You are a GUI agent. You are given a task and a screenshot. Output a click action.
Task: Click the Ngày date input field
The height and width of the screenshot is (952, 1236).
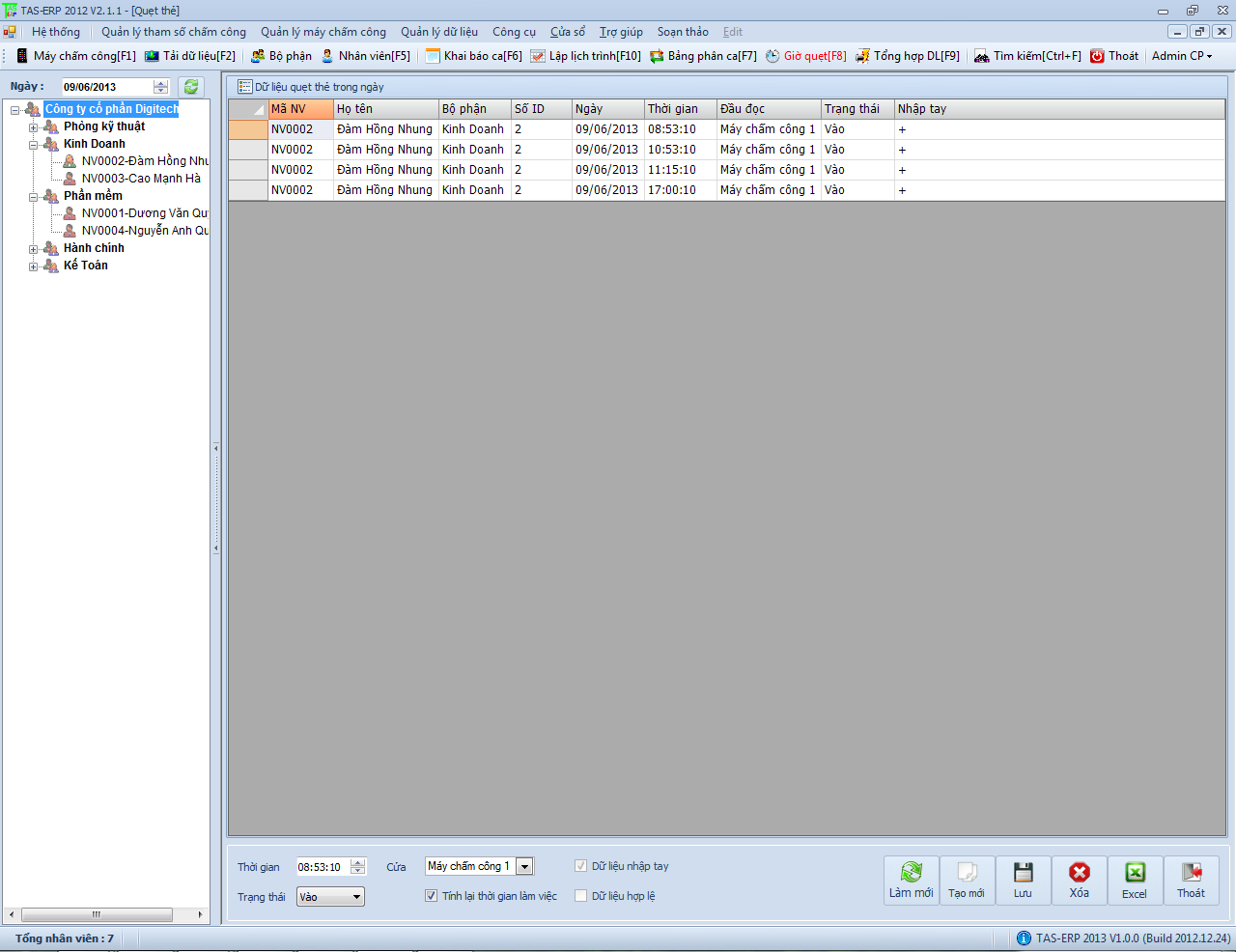click(106, 87)
